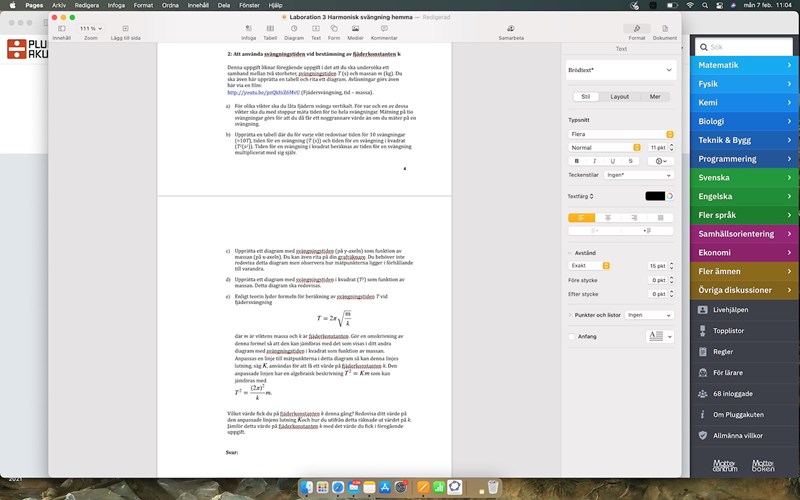The image size is (800, 500).
Task: Open the Infoga menu in menu bar
Action: [115, 5]
